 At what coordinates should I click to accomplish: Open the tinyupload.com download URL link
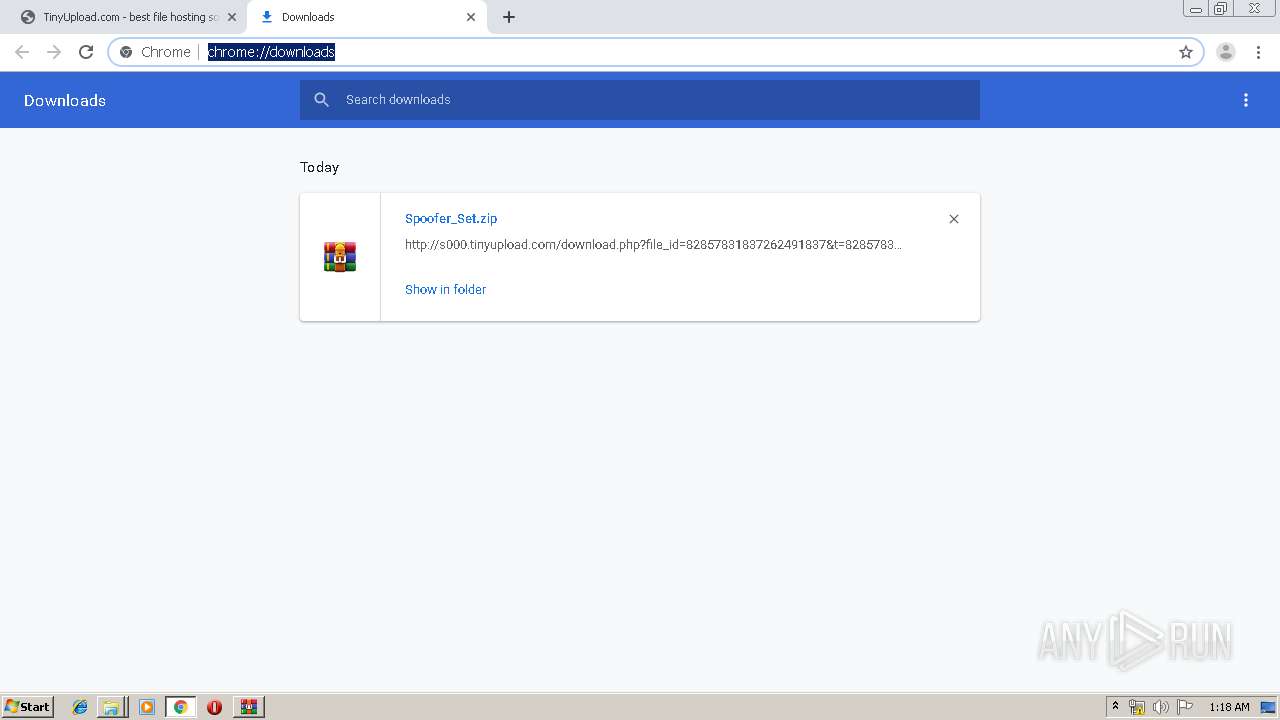click(x=653, y=244)
